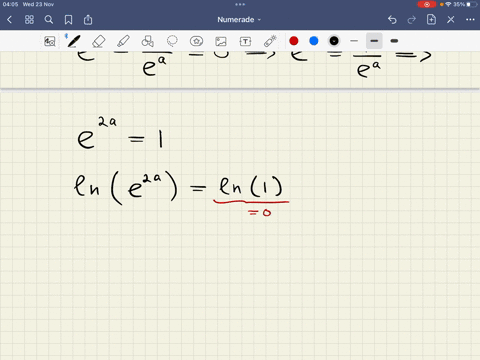This screenshot has height=360, width=480.
Task: Select the Laser pointer tool
Action: pos(270,41)
